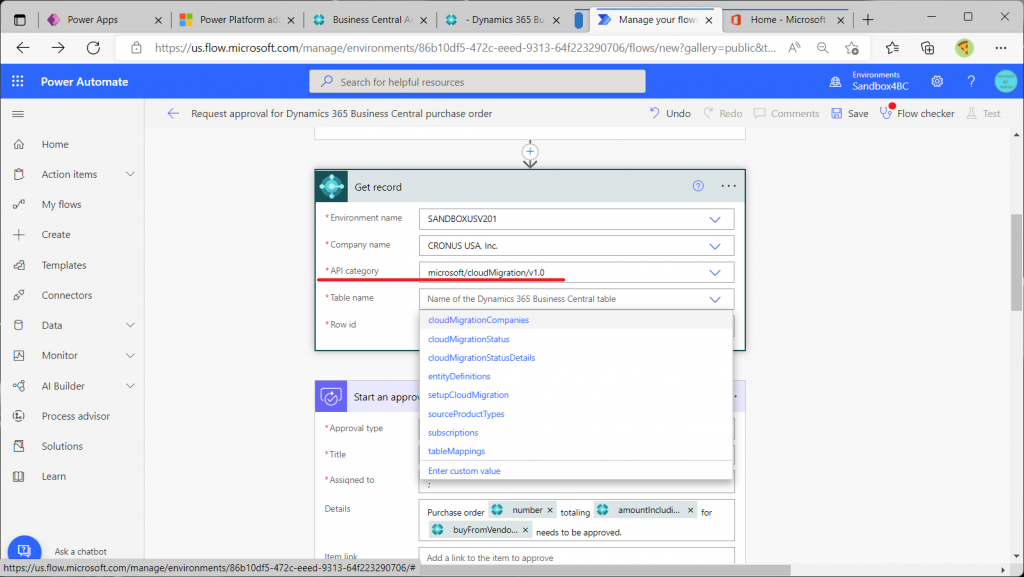Screen dimensions: 1024x577
Task: Switch to the Business Central Admin tab
Action: click(x=370, y=20)
